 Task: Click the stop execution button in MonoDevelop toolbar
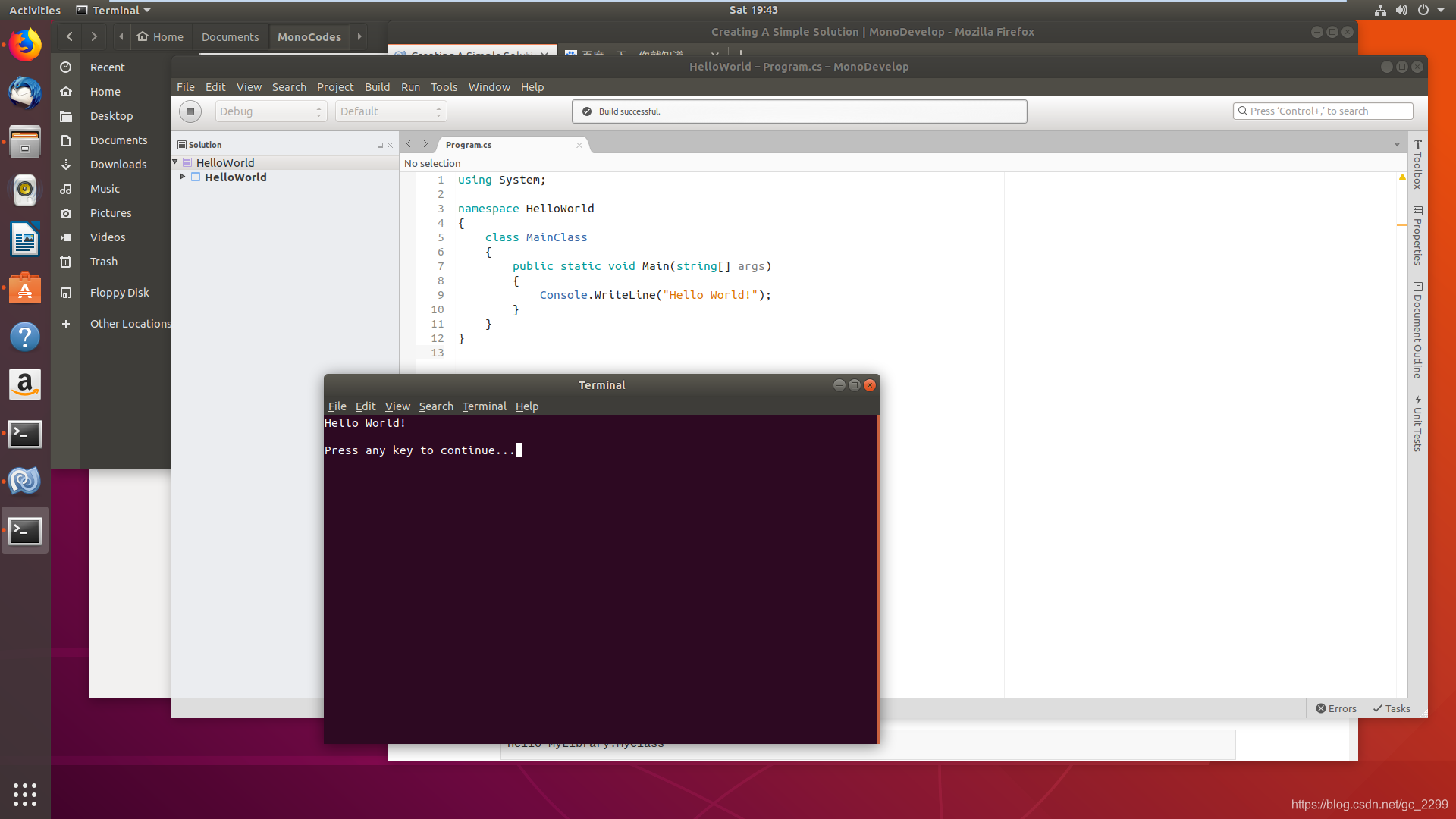190,111
